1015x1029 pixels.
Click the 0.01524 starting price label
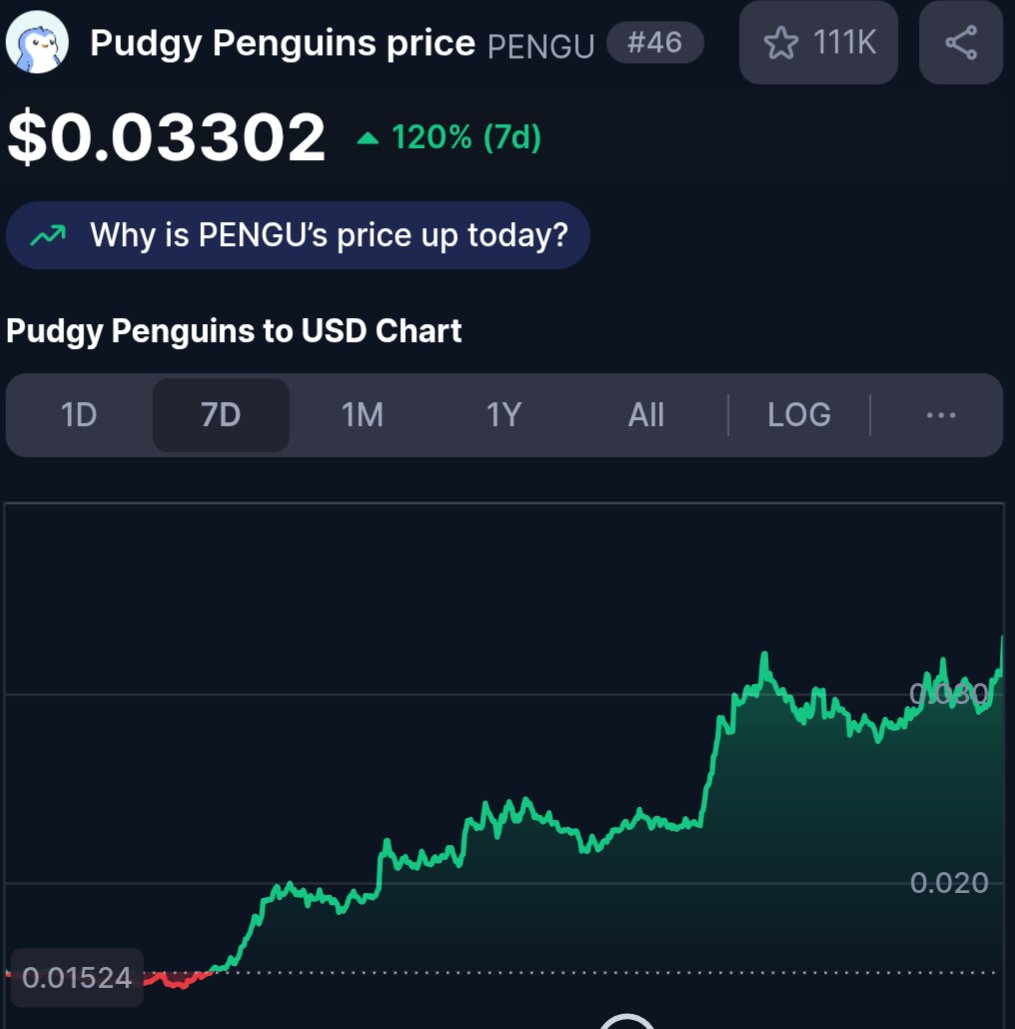77,978
